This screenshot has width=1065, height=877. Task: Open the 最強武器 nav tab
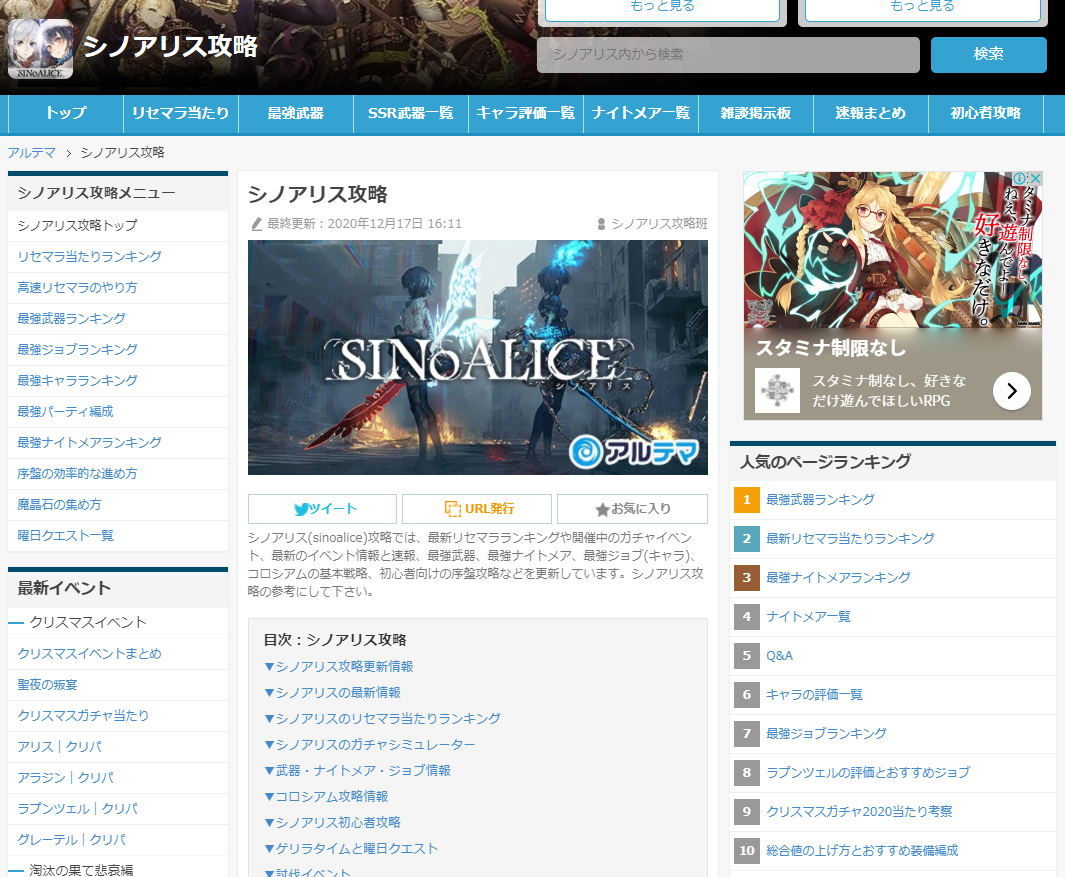[x=295, y=113]
